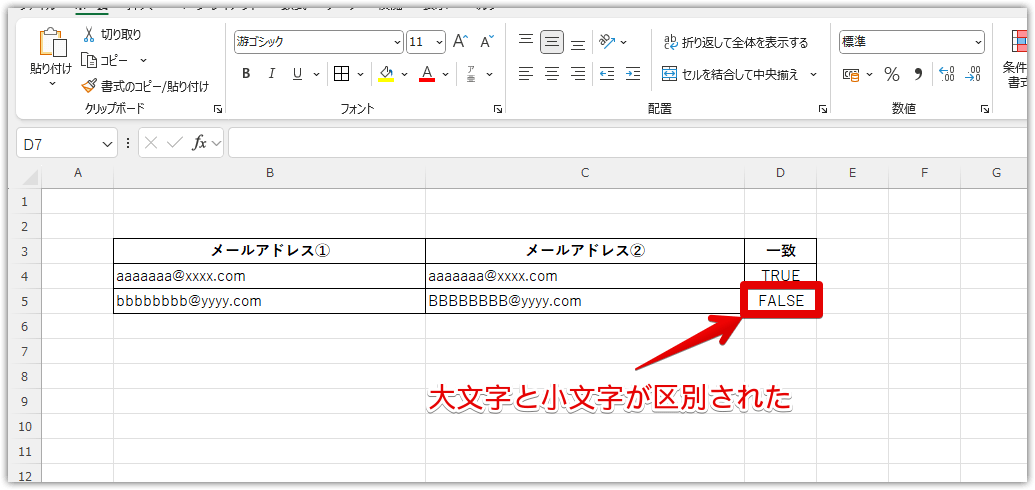Viewport: 1035px width, 490px height.
Task: Click the formula bar Cancel X icon
Action: pyautogui.click(x=151, y=143)
